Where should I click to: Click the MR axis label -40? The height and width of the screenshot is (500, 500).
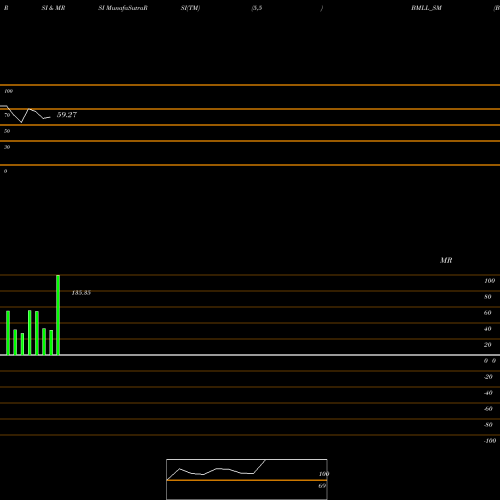tap(488, 393)
